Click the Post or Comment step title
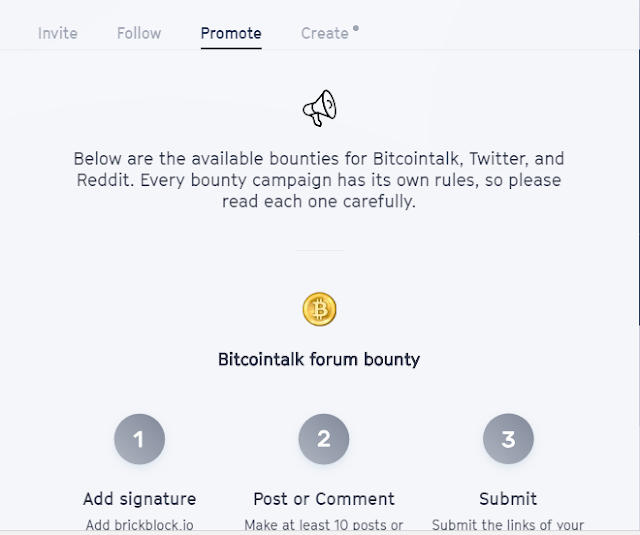 (x=324, y=498)
